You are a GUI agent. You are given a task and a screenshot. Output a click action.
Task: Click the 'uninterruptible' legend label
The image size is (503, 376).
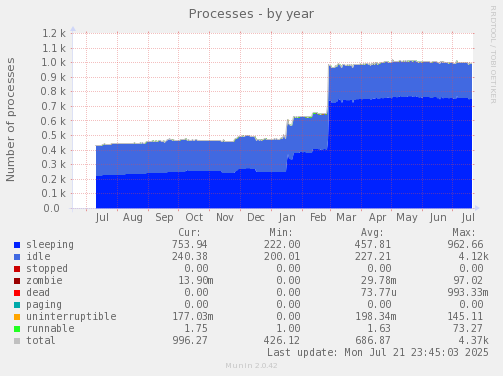(x=71, y=317)
